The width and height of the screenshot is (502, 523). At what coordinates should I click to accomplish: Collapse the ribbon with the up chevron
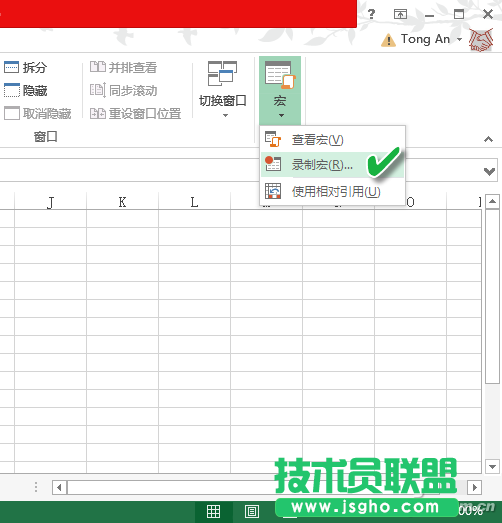coord(488,139)
